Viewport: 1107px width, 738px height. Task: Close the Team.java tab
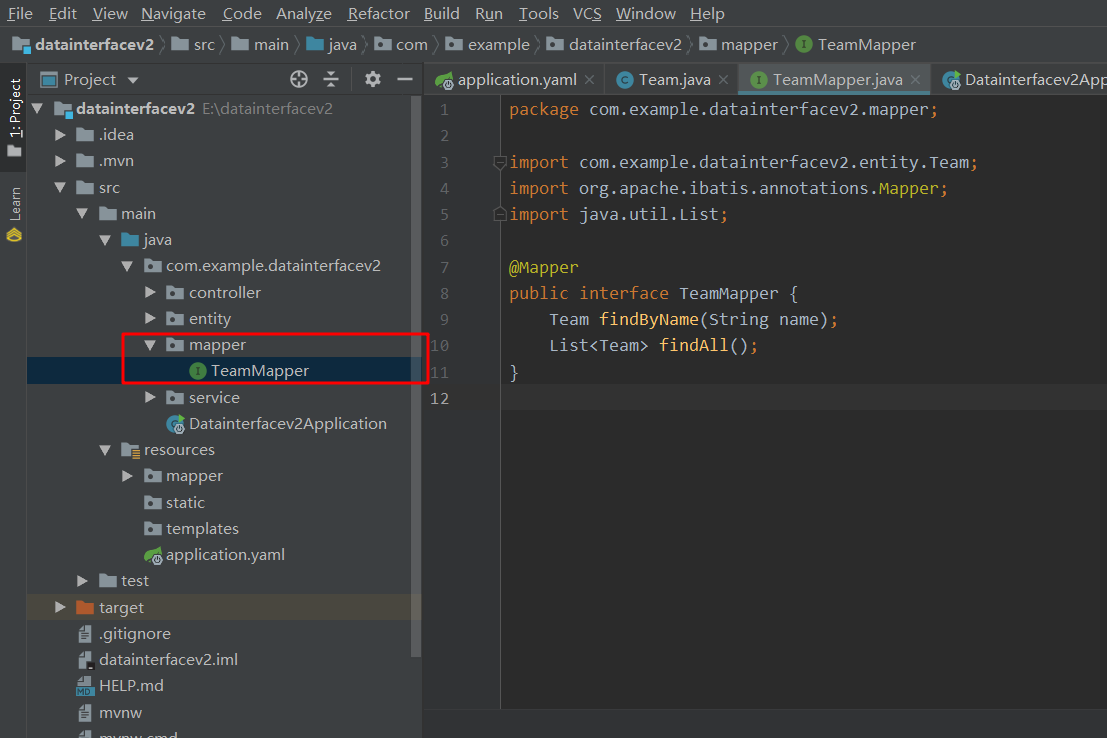pos(724,80)
